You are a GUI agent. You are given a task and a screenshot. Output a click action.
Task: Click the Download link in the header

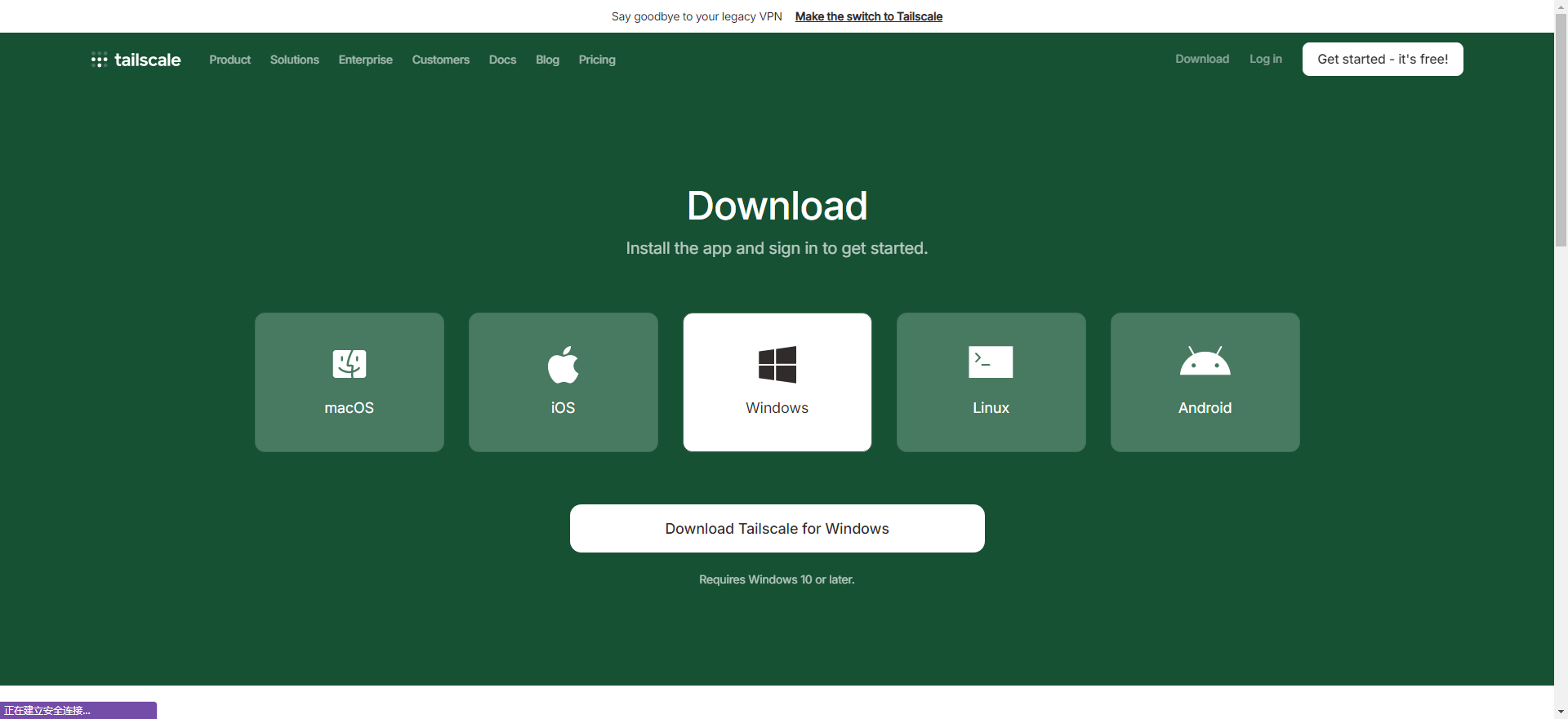1202,59
